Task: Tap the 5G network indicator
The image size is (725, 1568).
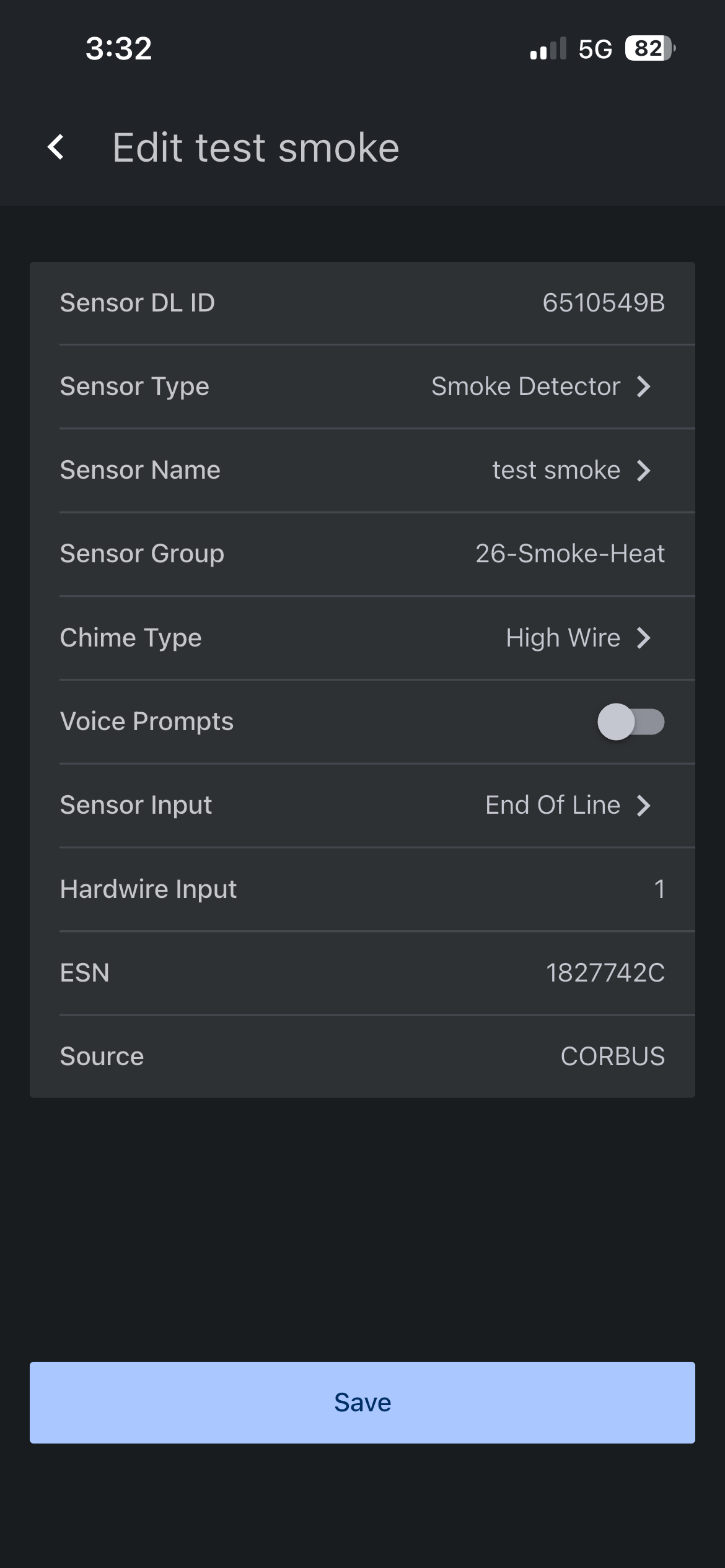Action: (x=595, y=49)
